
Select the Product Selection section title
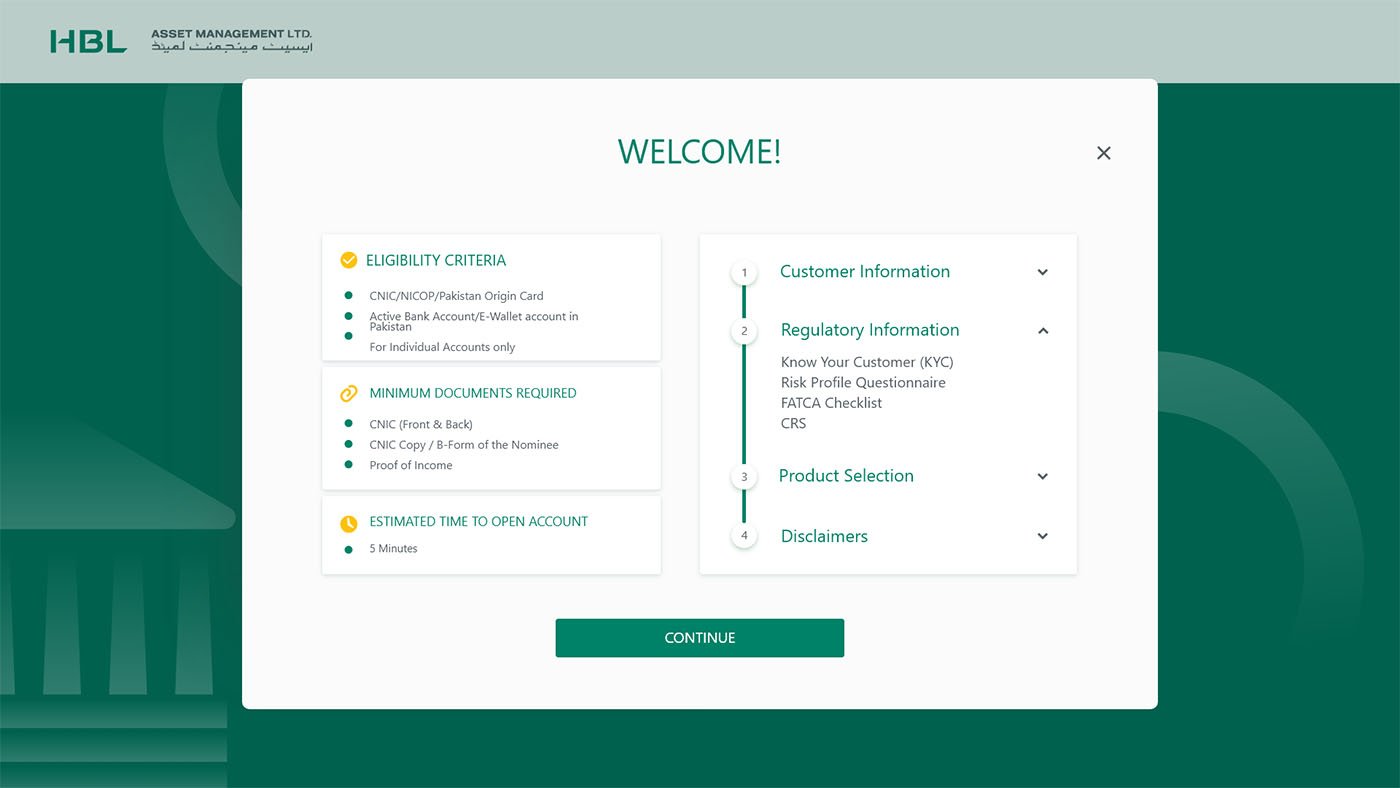coord(846,476)
